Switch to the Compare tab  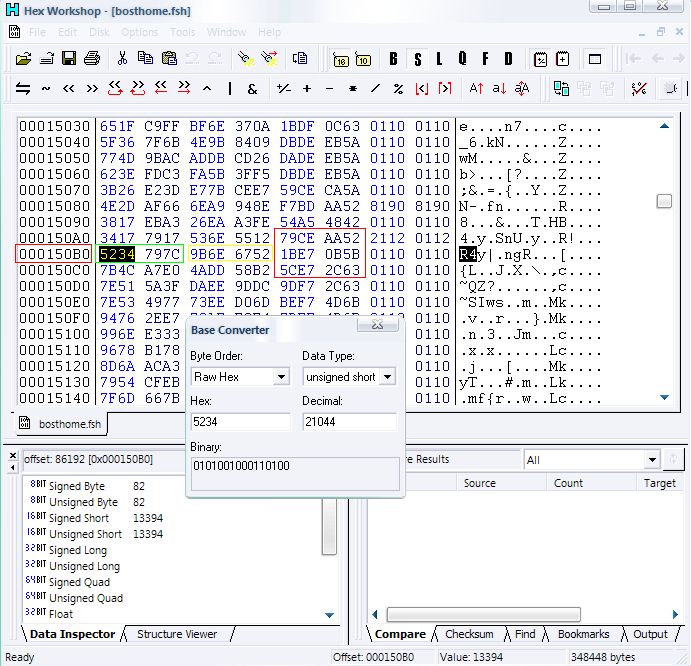[400, 634]
